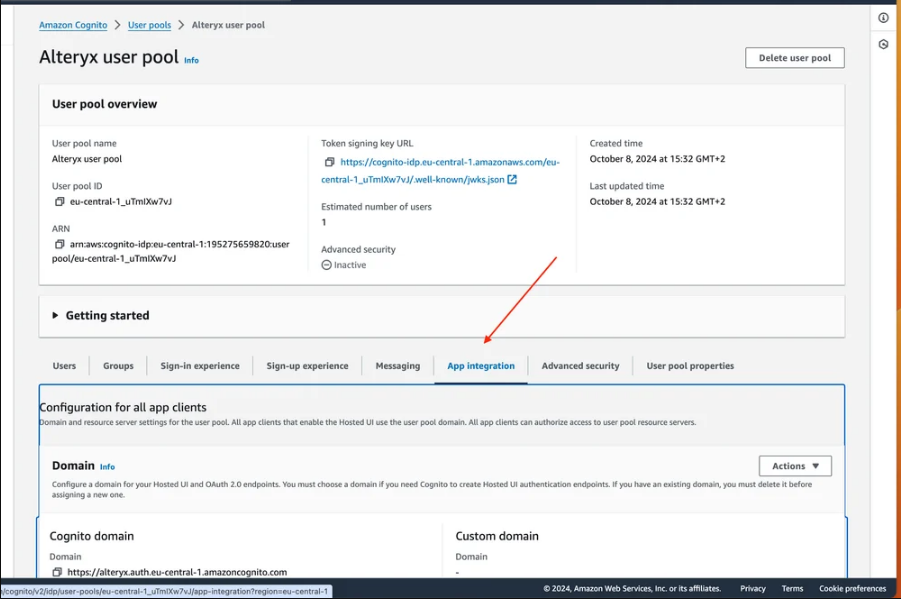The height and width of the screenshot is (599, 901).
Task: Open the Domain Actions dropdown
Action: [x=795, y=466]
